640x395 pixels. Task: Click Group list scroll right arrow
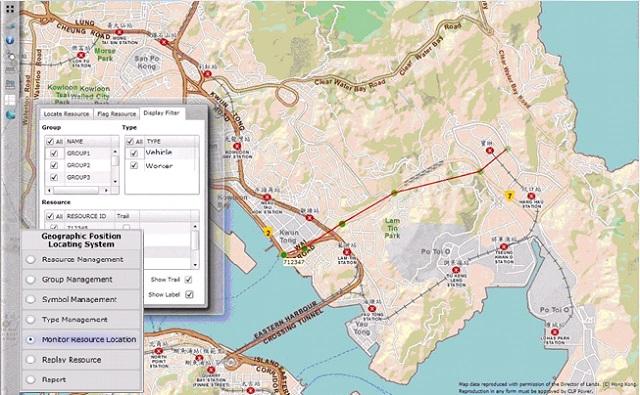pos(106,190)
